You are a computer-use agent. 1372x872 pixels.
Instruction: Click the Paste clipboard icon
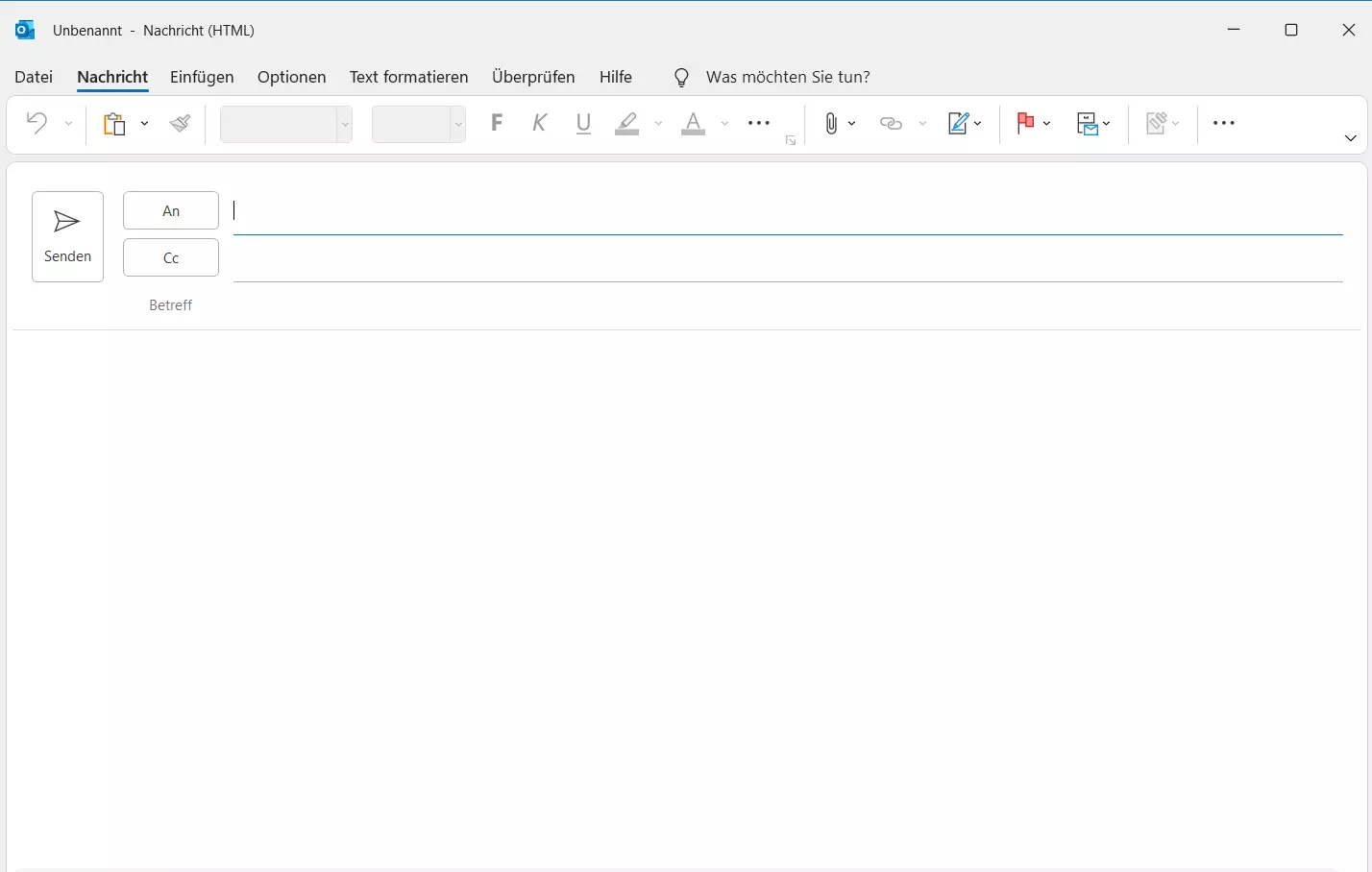[x=114, y=123]
